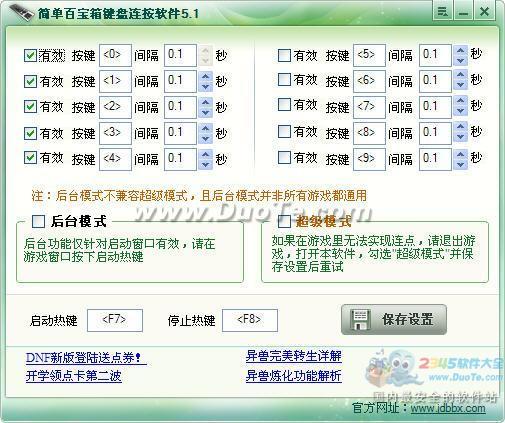Increase interval for key <7> using up arrow
This screenshot has height=423, width=505.
[461, 102]
